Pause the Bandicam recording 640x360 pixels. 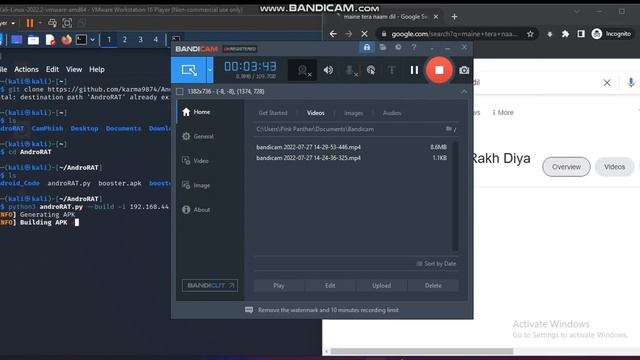(414, 70)
